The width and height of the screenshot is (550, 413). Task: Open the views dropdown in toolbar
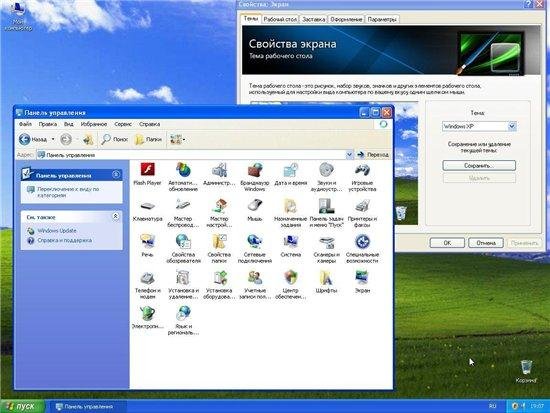pos(177,139)
